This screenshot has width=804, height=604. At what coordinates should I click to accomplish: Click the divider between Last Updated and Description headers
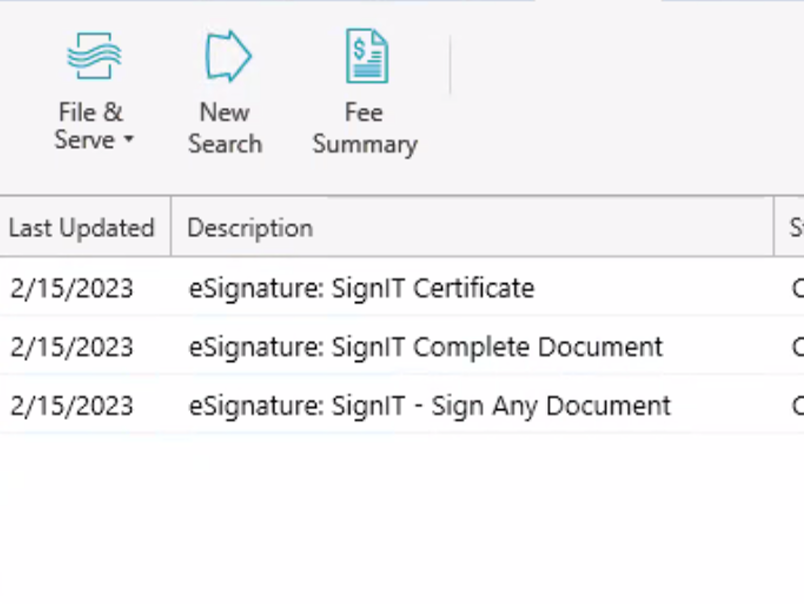click(171, 228)
